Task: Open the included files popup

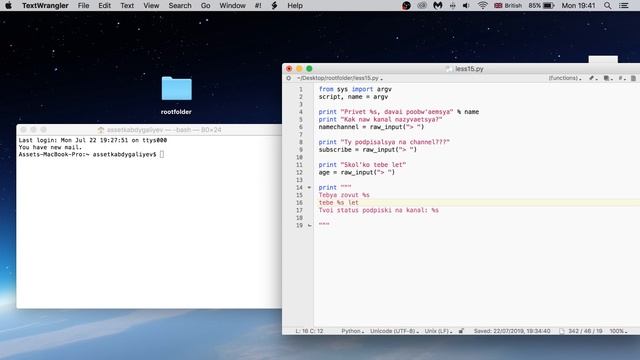Action: pyautogui.click(x=608, y=78)
